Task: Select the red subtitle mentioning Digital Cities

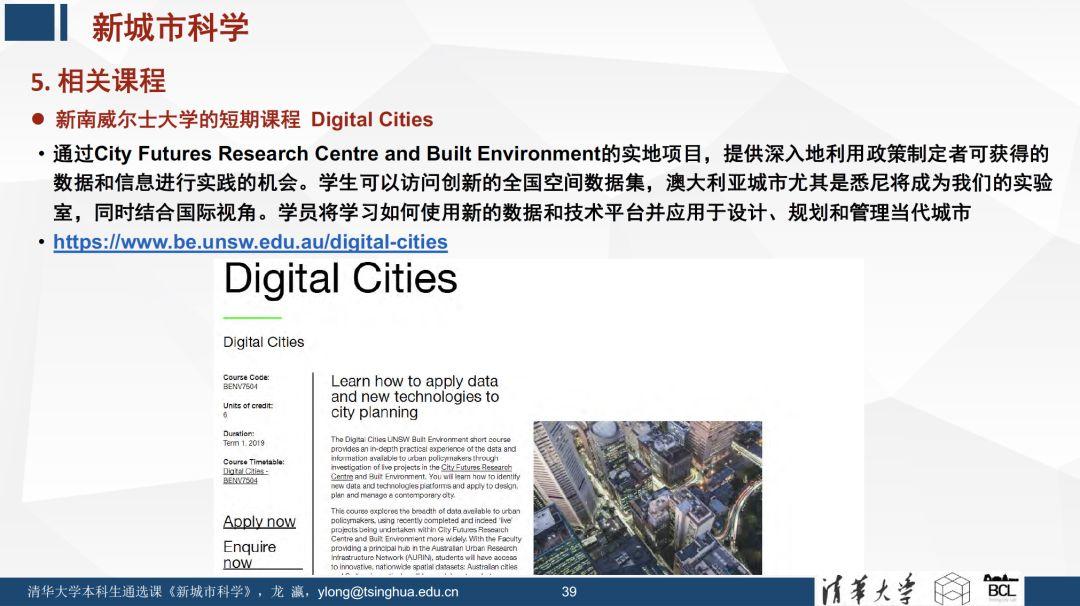Action: (244, 119)
